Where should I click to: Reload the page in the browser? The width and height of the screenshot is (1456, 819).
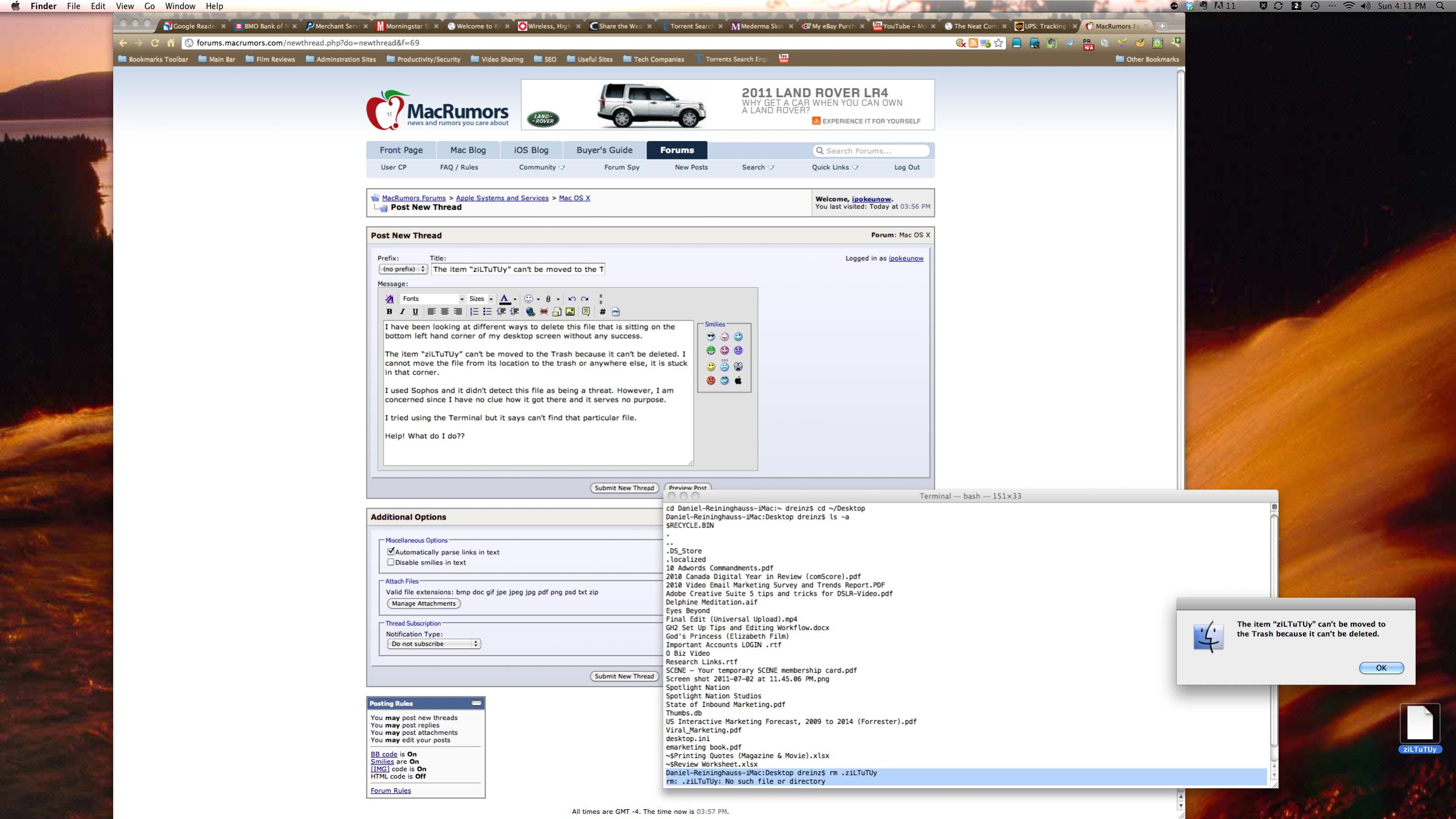[155, 43]
